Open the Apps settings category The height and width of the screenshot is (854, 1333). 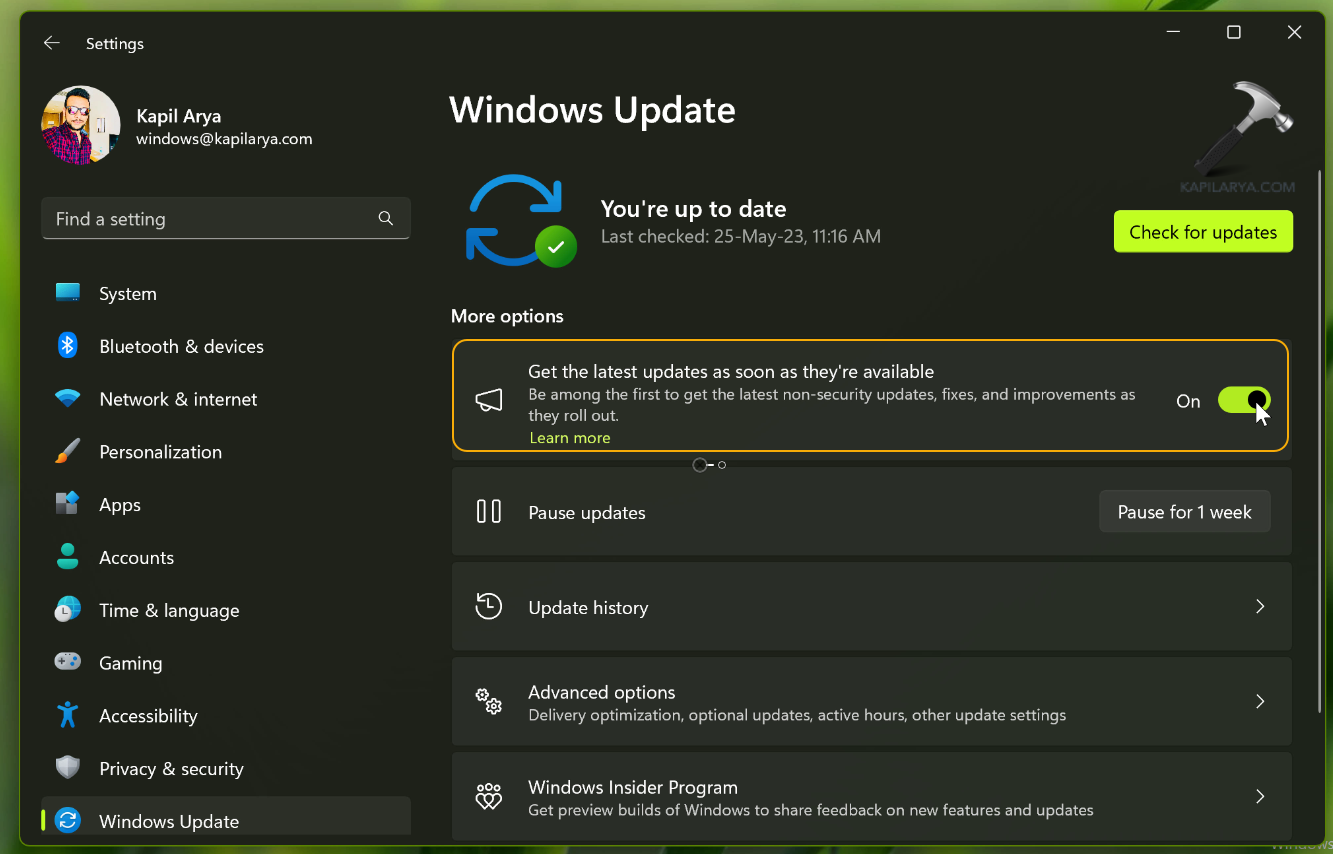120,505
